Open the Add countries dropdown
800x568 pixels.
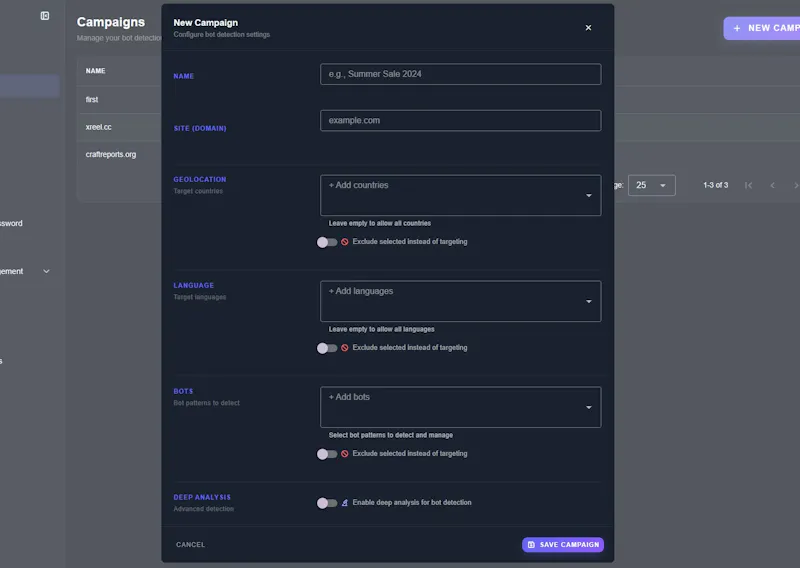point(460,195)
